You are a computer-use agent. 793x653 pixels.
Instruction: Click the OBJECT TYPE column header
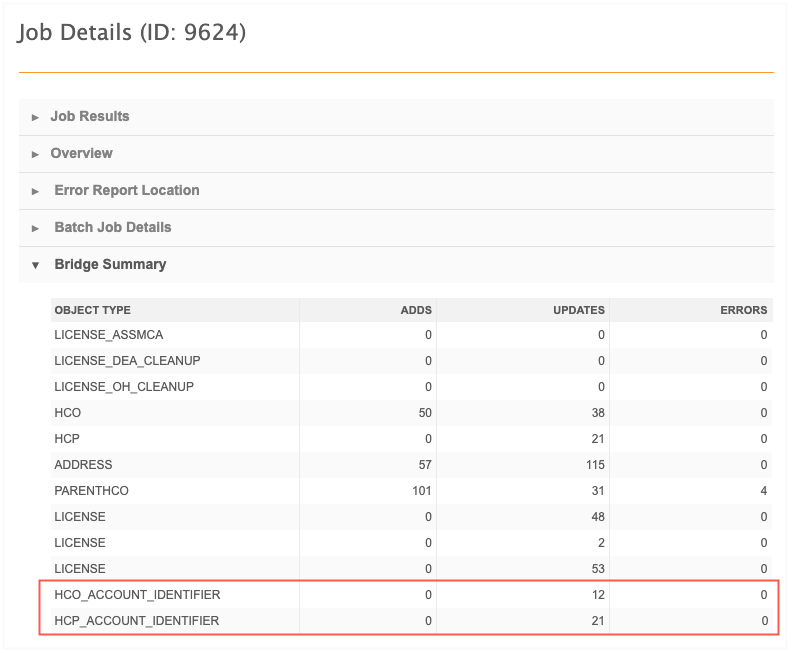[93, 310]
